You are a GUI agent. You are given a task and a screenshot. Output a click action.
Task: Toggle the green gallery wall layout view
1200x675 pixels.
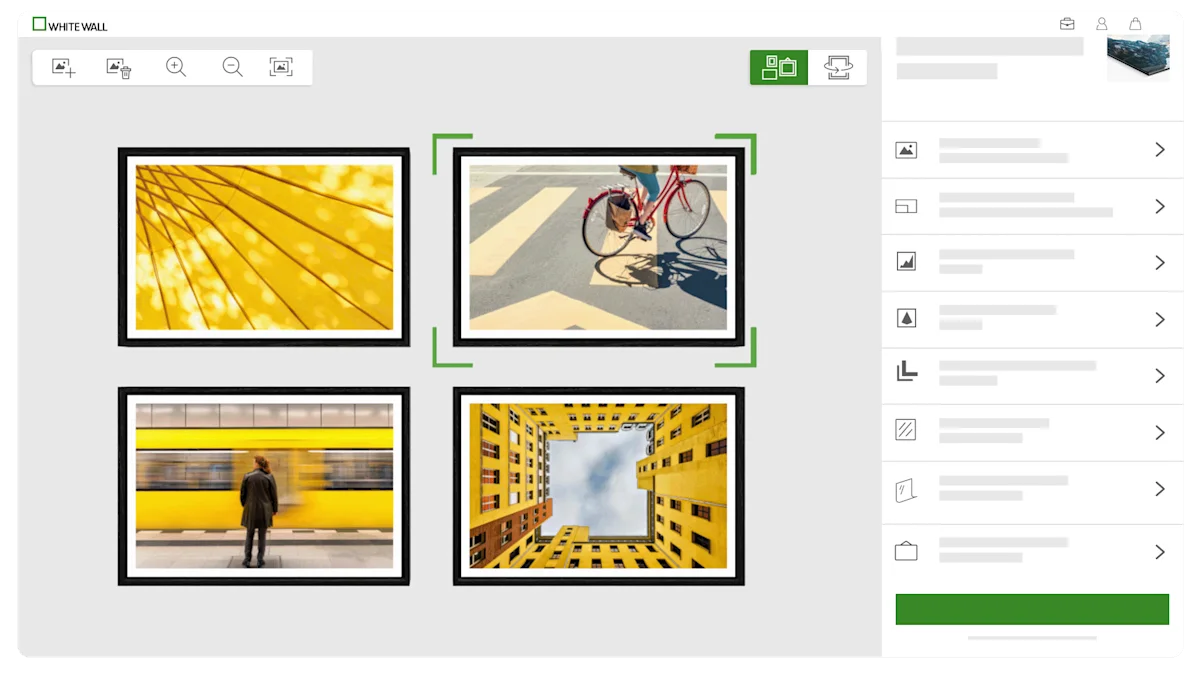pos(779,67)
